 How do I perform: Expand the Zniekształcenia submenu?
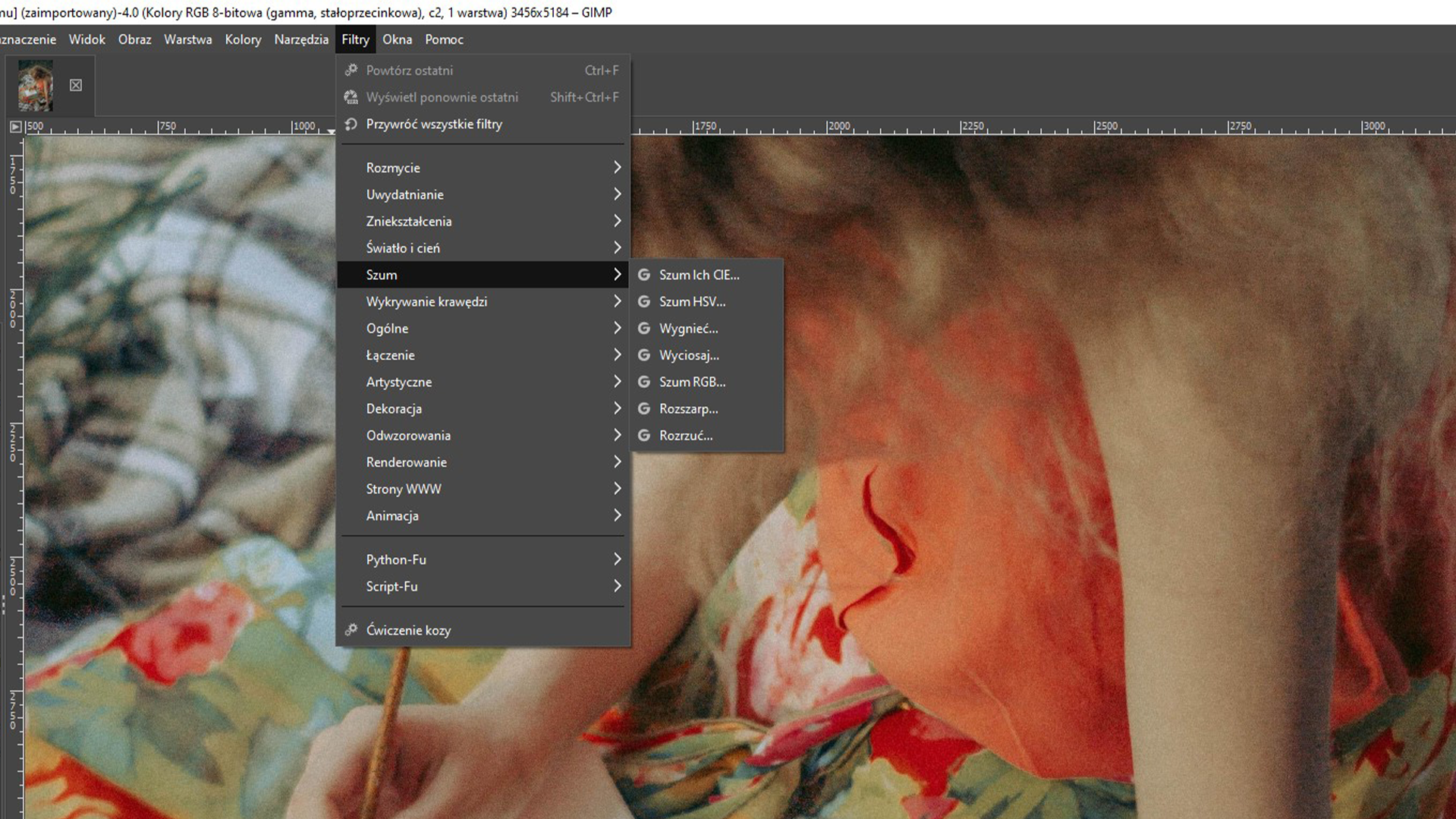483,221
